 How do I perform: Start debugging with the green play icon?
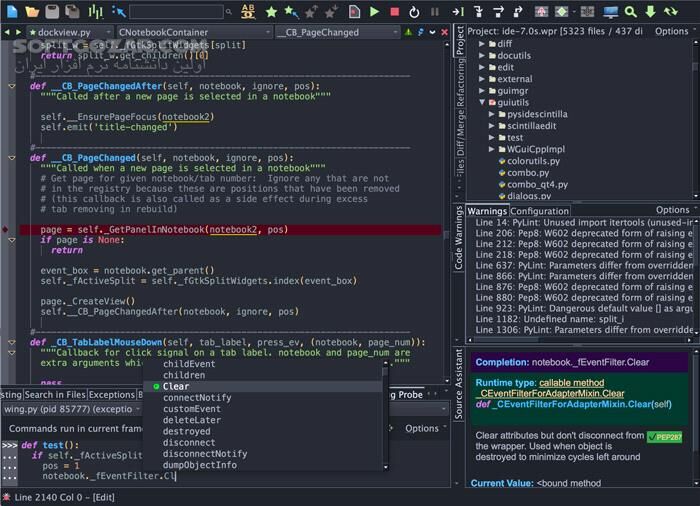click(x=374, y=12)
